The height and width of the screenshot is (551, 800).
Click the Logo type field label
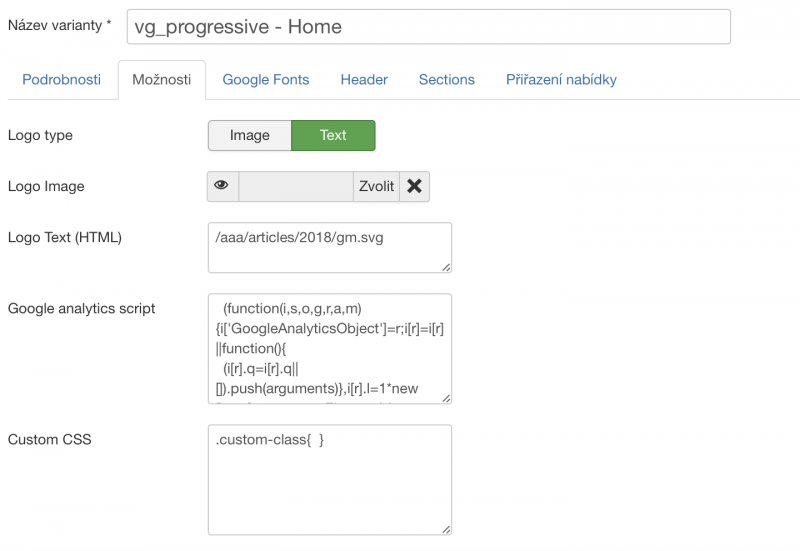point(40,135)
